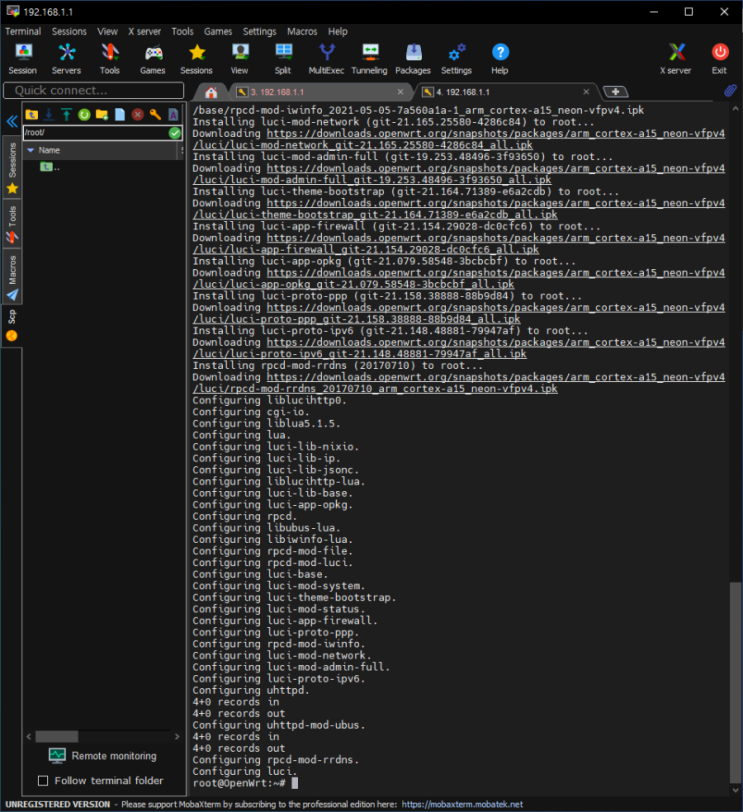
Task: Click the Name column sort arrow
Action: (30, 150)
